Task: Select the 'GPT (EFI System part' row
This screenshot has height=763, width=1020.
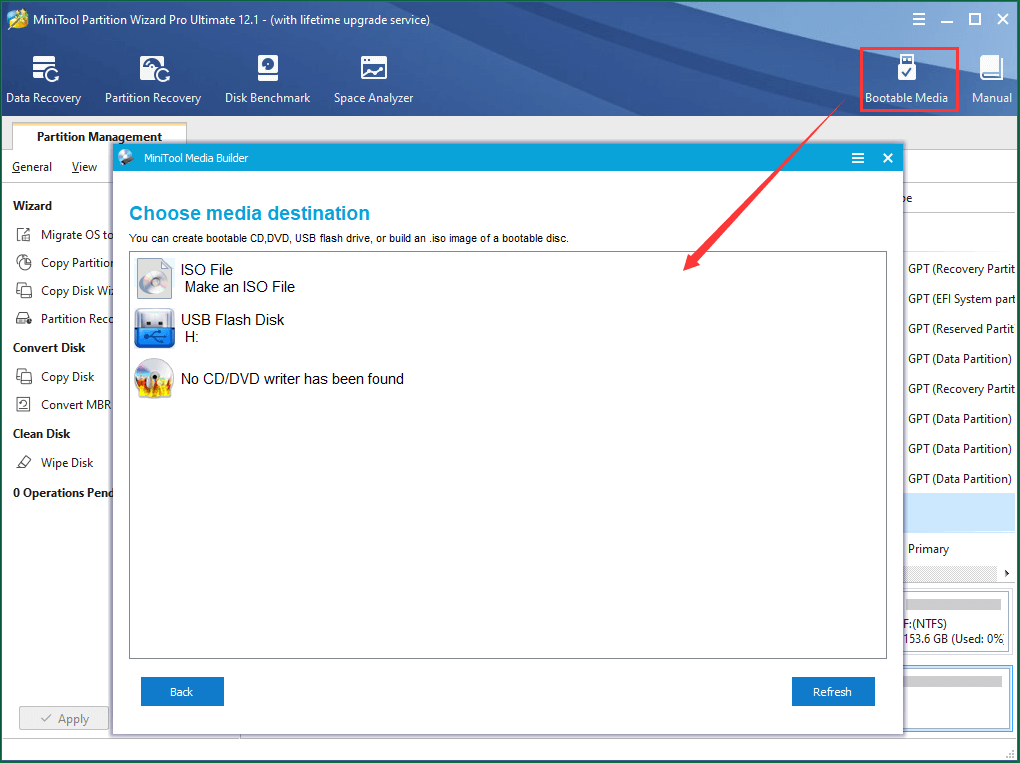Action: pyautogui.click(x=961, y=299)
